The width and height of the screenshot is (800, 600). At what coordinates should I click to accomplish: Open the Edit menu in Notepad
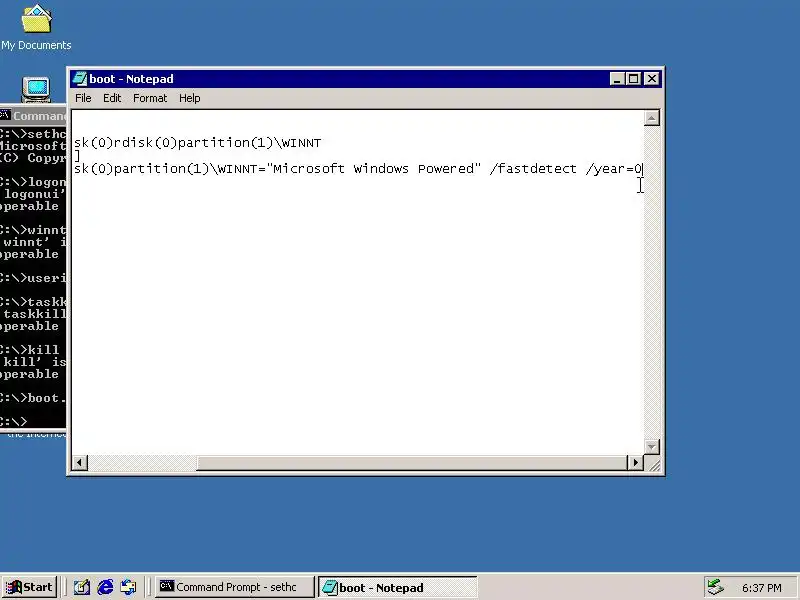click(112, 98)
